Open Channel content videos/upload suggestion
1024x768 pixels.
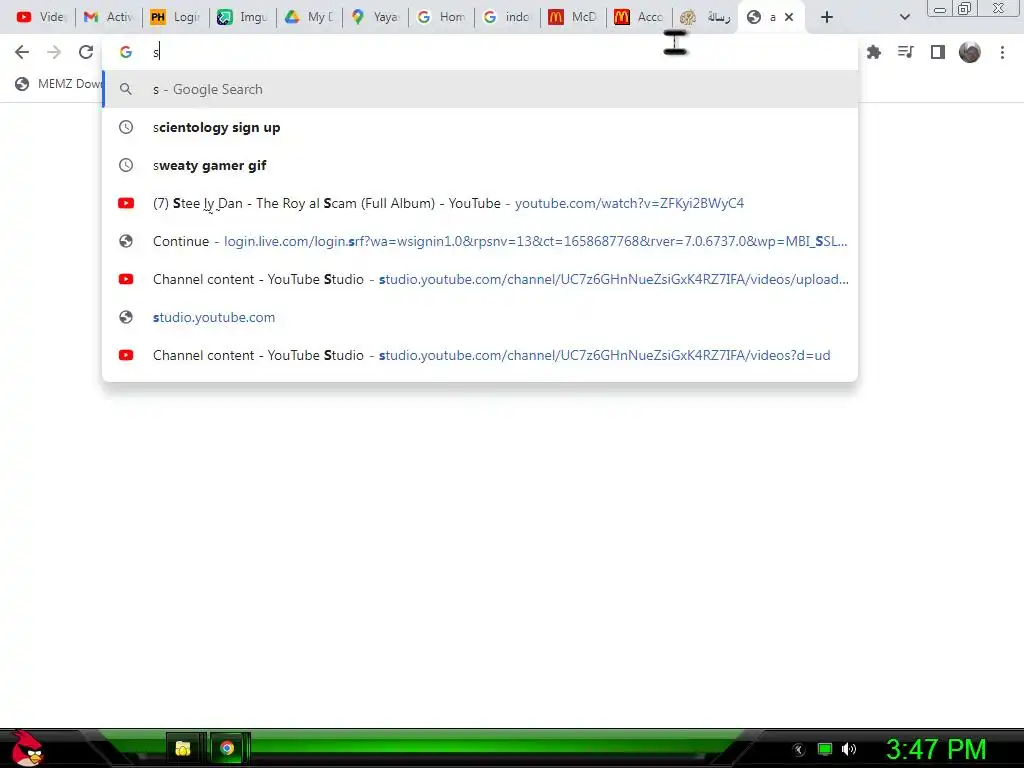(480, 279)
